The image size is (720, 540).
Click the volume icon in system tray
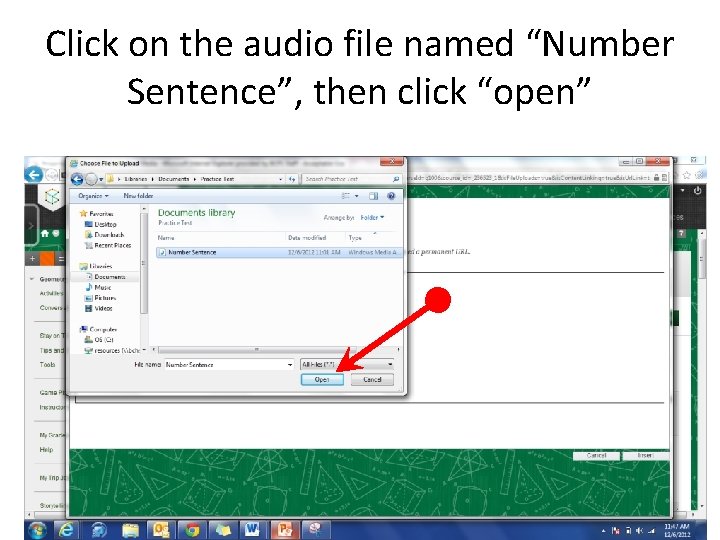[x=640, y=530]
